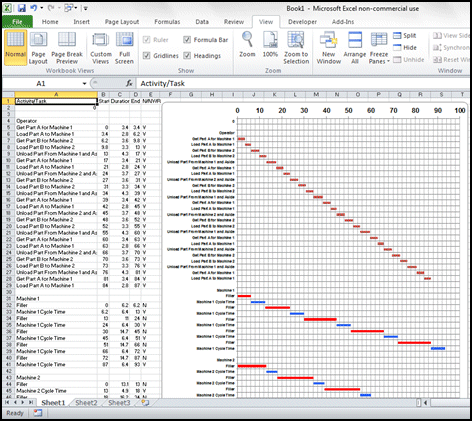This screenshot has width=472, height=421.
Task: Click the Split button
Action: point(405,35)
